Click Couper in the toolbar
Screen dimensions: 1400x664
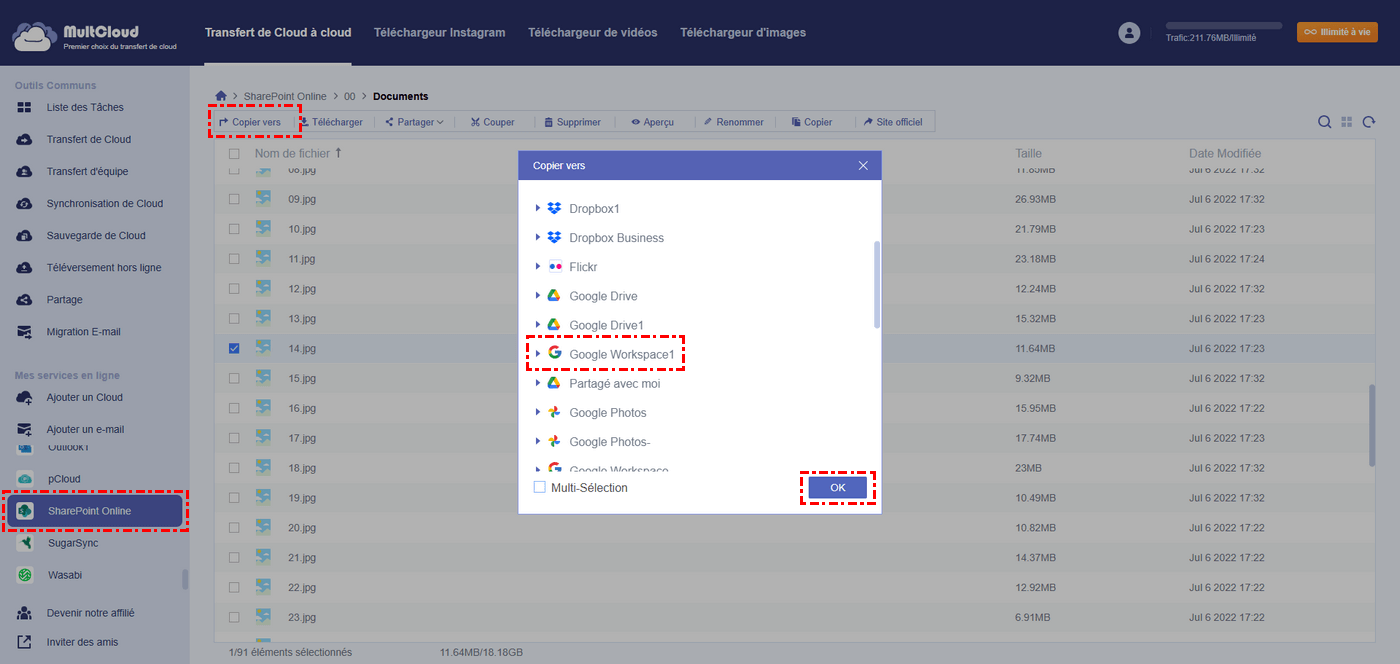point(492,122)
